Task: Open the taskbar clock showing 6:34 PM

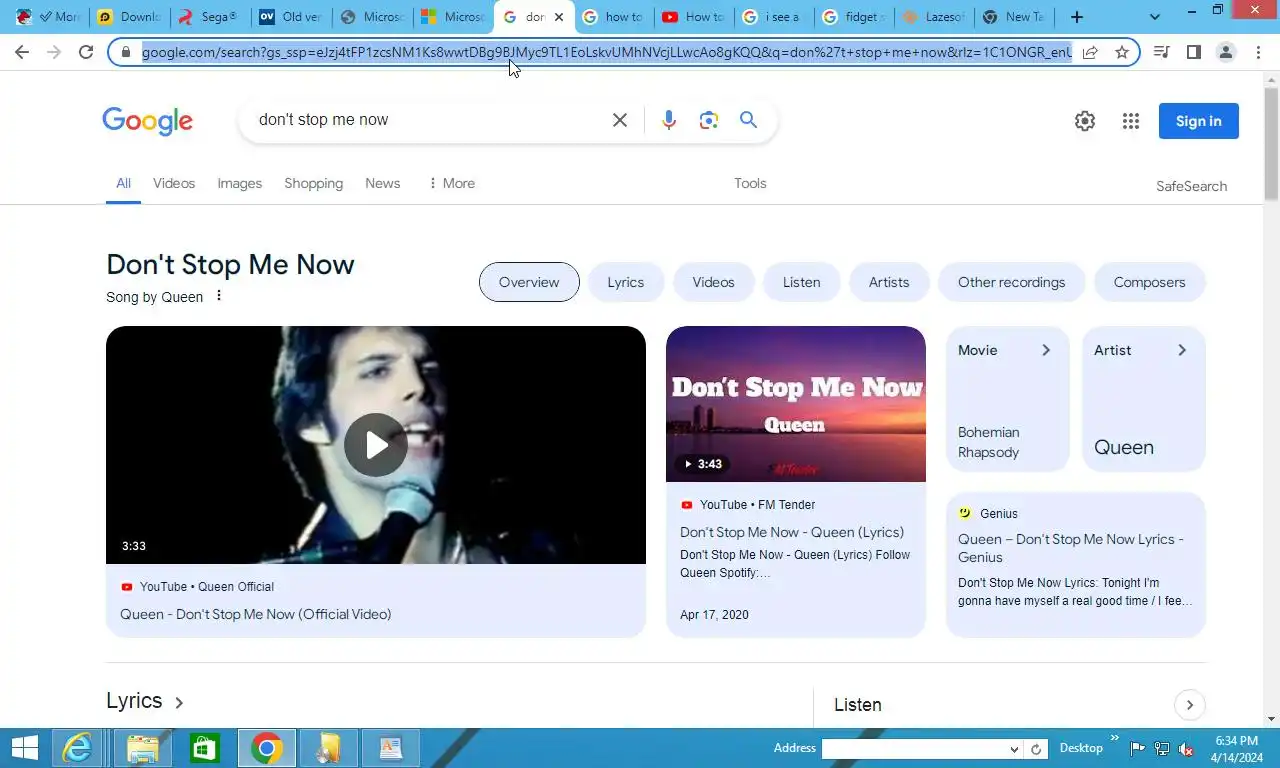Action: pos(1236,749)
